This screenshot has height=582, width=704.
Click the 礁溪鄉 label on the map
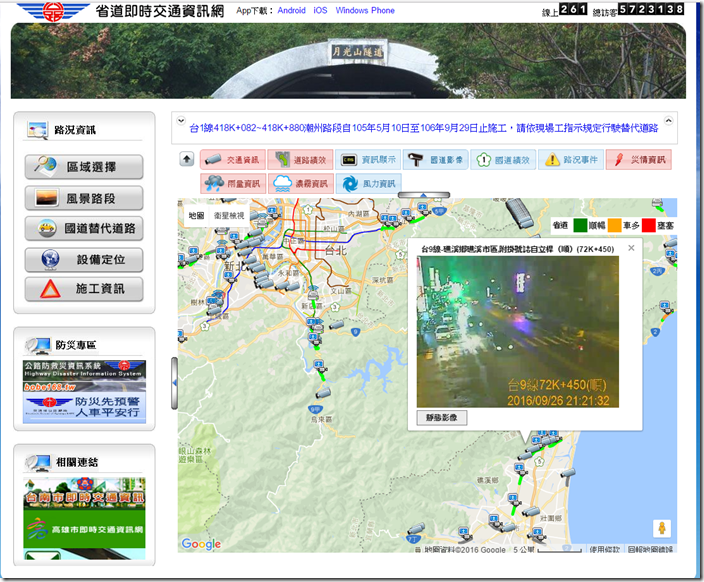[487, 480]
